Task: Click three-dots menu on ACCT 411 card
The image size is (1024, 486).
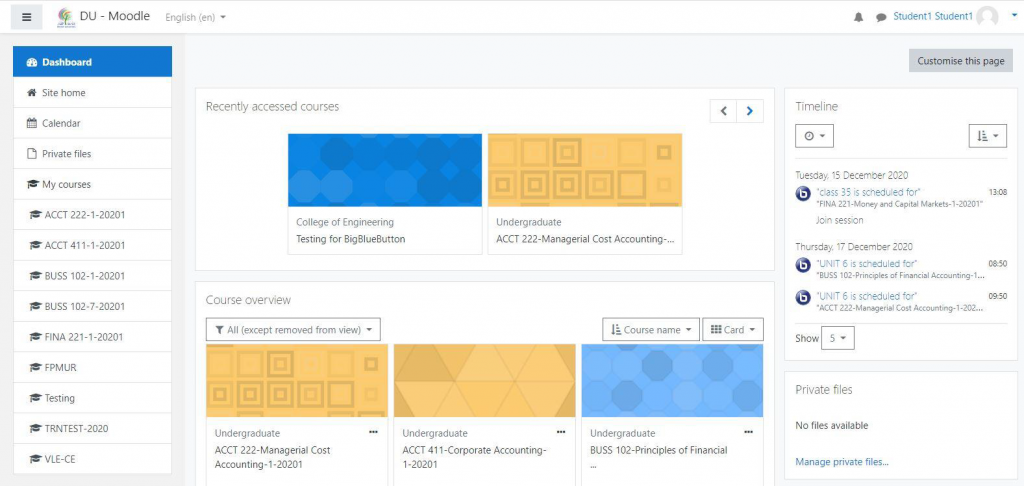Action: tap(561, 432)
